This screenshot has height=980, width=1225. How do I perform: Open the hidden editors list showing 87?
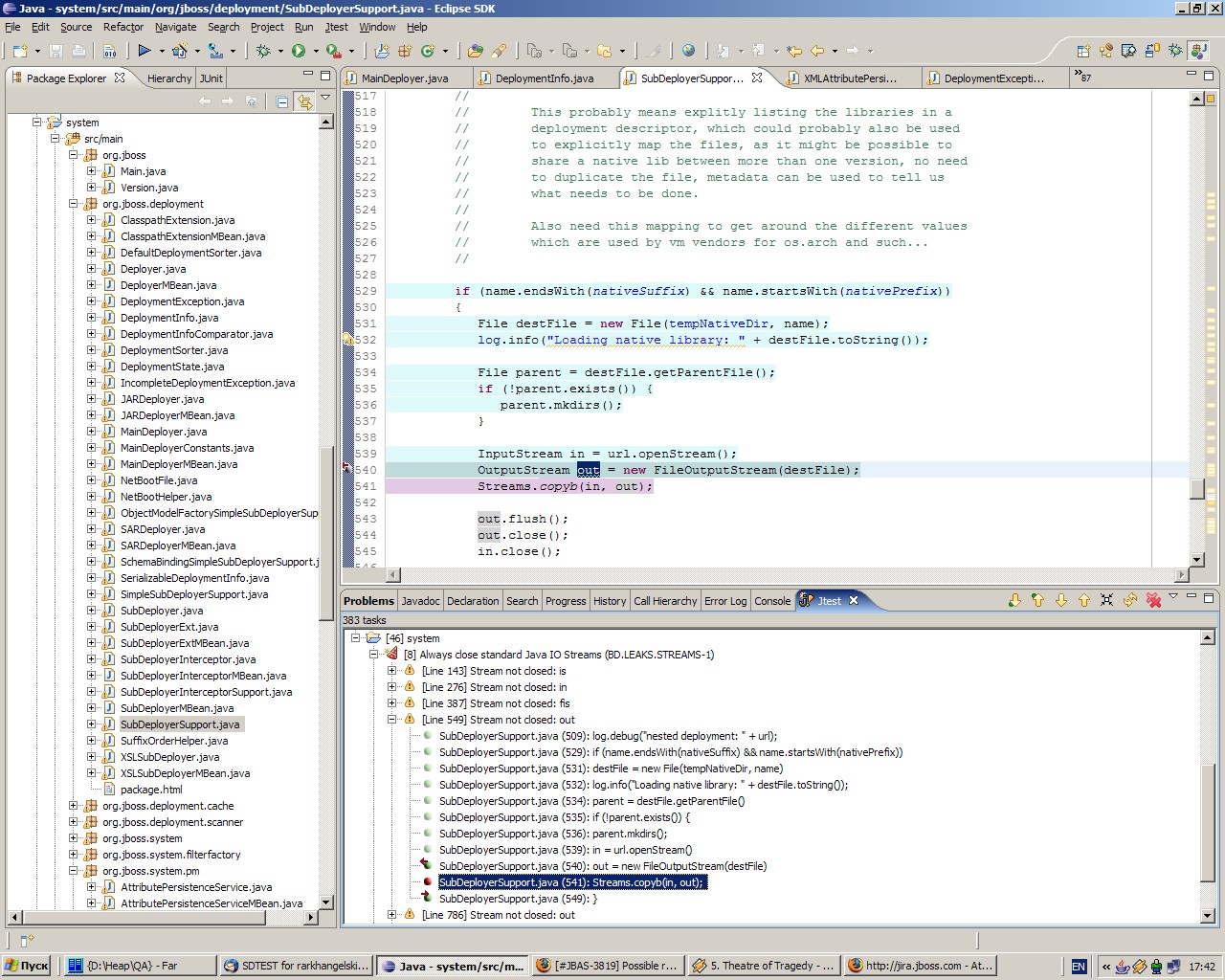(x=1082, y=77)
